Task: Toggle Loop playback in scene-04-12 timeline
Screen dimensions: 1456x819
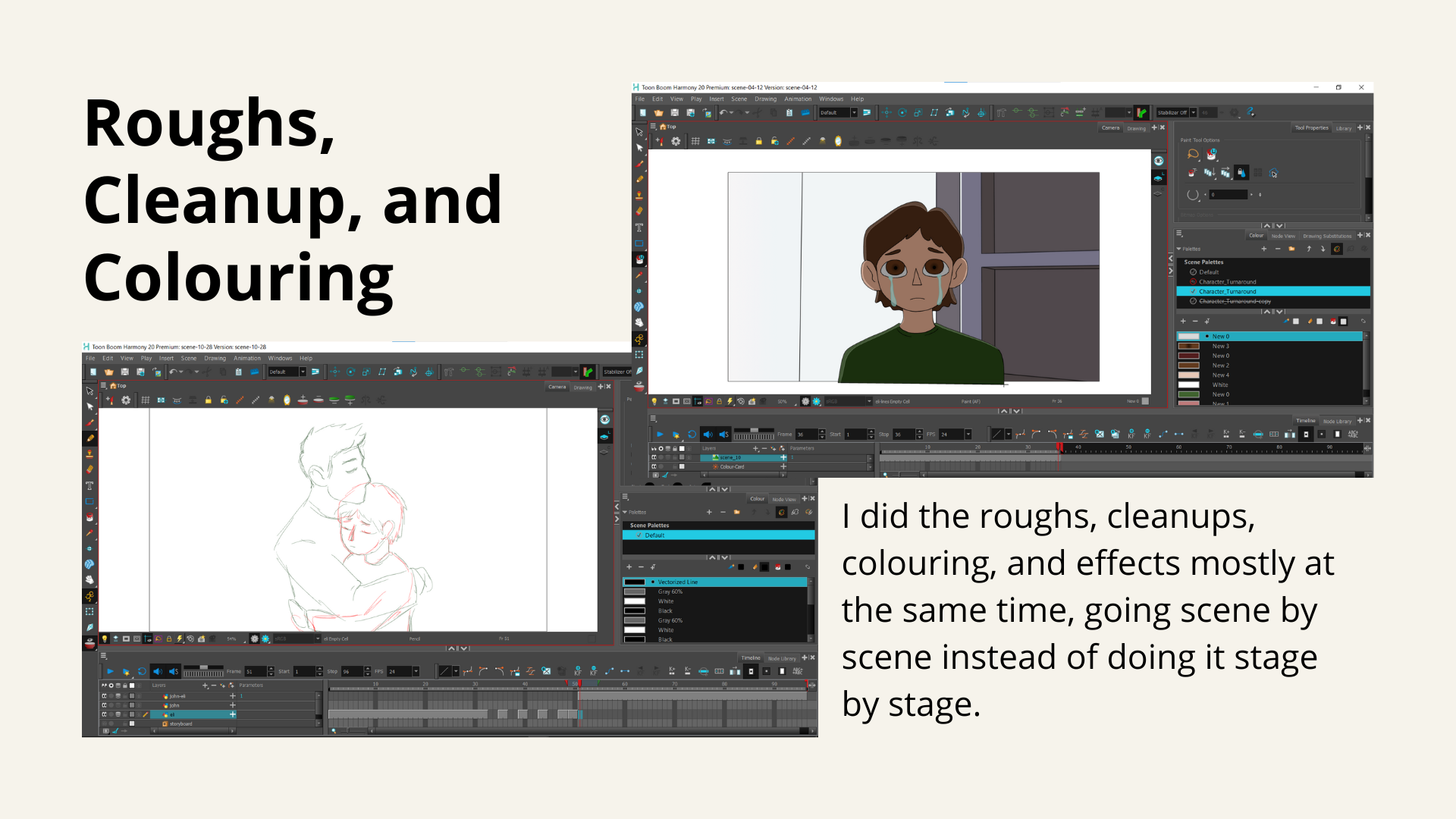Action: [x=692, y=435]
